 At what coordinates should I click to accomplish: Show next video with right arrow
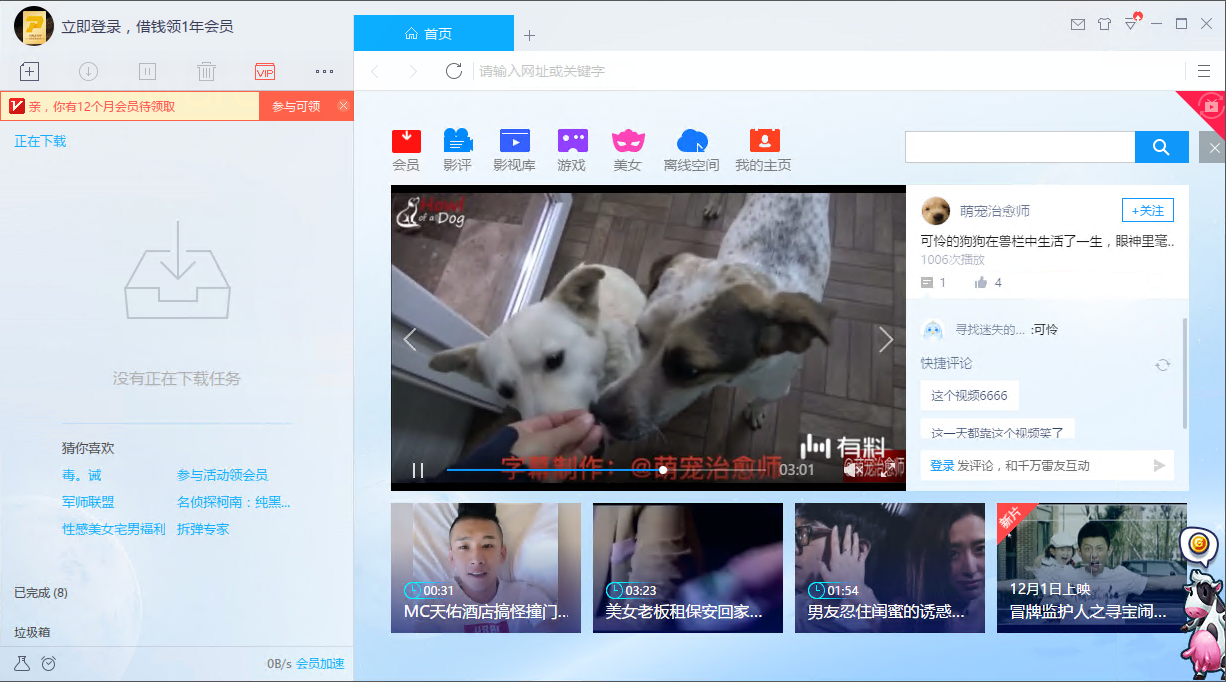pyautogui.click(x=886, y=340)
